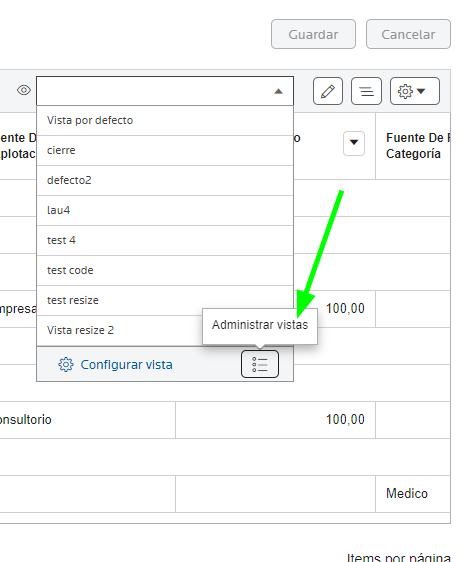Open the gear settings dropdown button
The image size is (461, 562).
[x=415, y=91]
